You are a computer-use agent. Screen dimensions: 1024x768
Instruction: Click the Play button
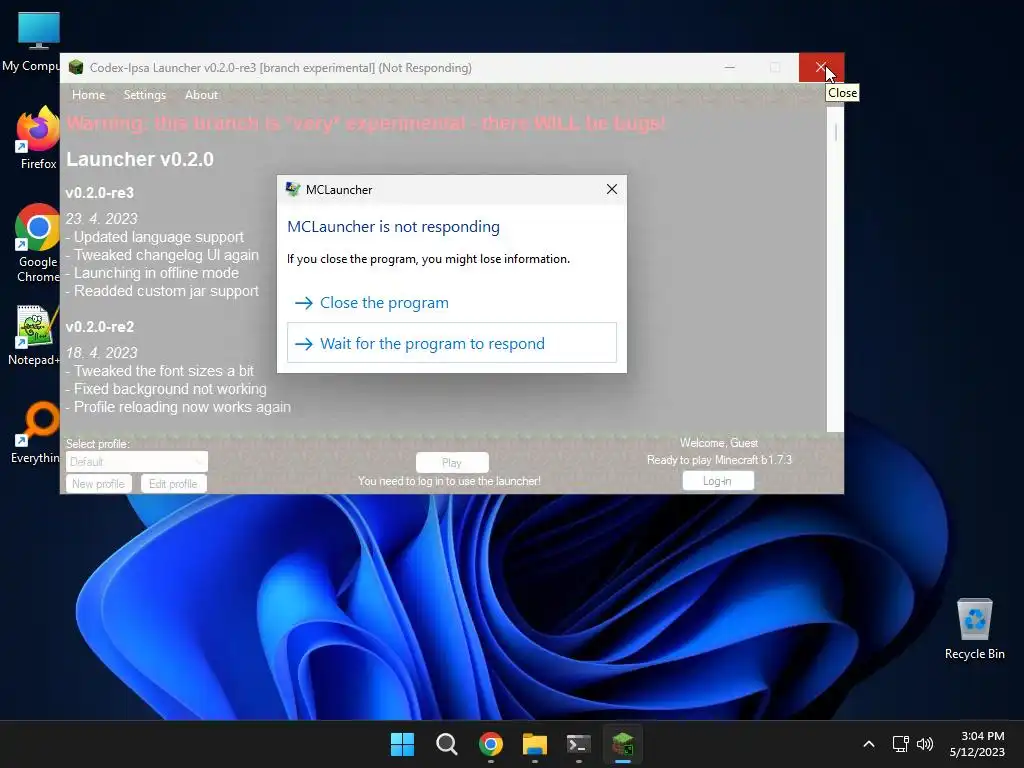[452, 462]
